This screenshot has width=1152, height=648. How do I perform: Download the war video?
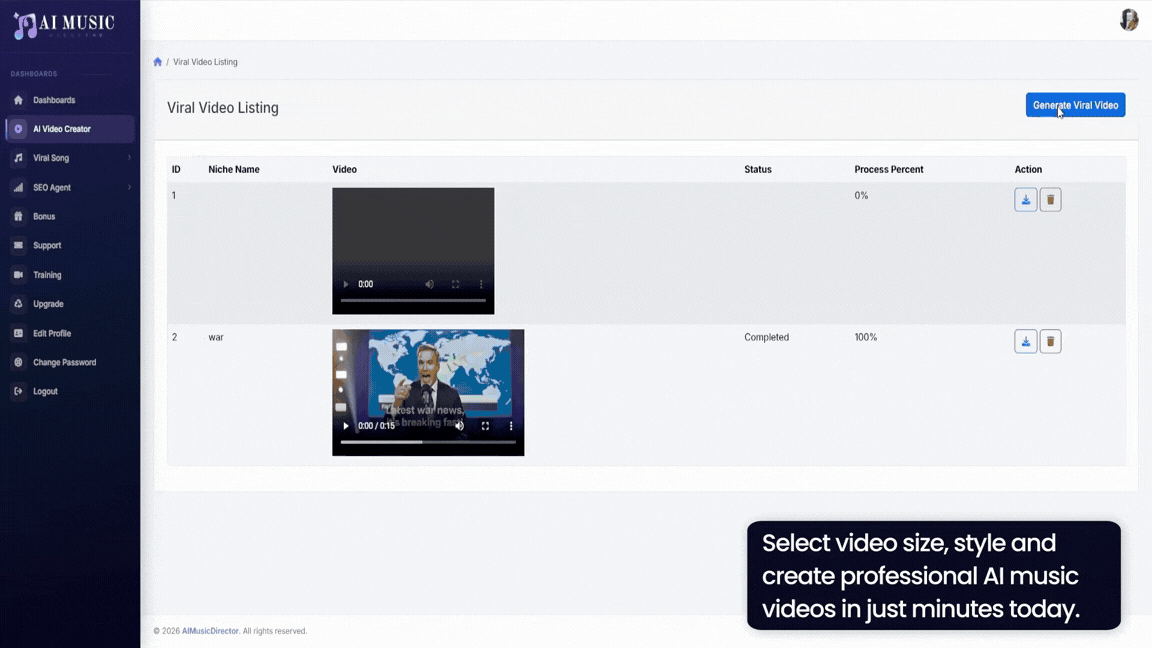1026,342
